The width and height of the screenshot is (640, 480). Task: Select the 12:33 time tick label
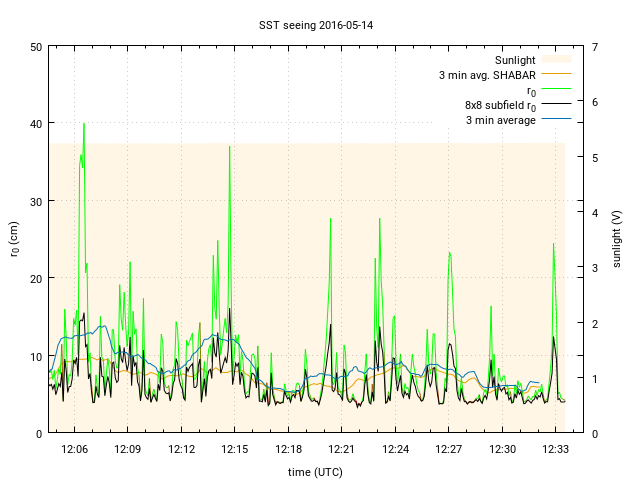point(555,450)
